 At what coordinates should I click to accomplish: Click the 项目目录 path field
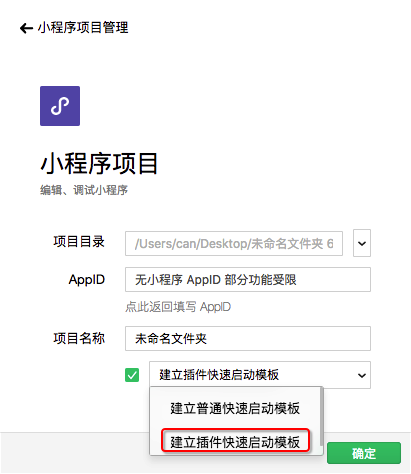pos(234,243)
